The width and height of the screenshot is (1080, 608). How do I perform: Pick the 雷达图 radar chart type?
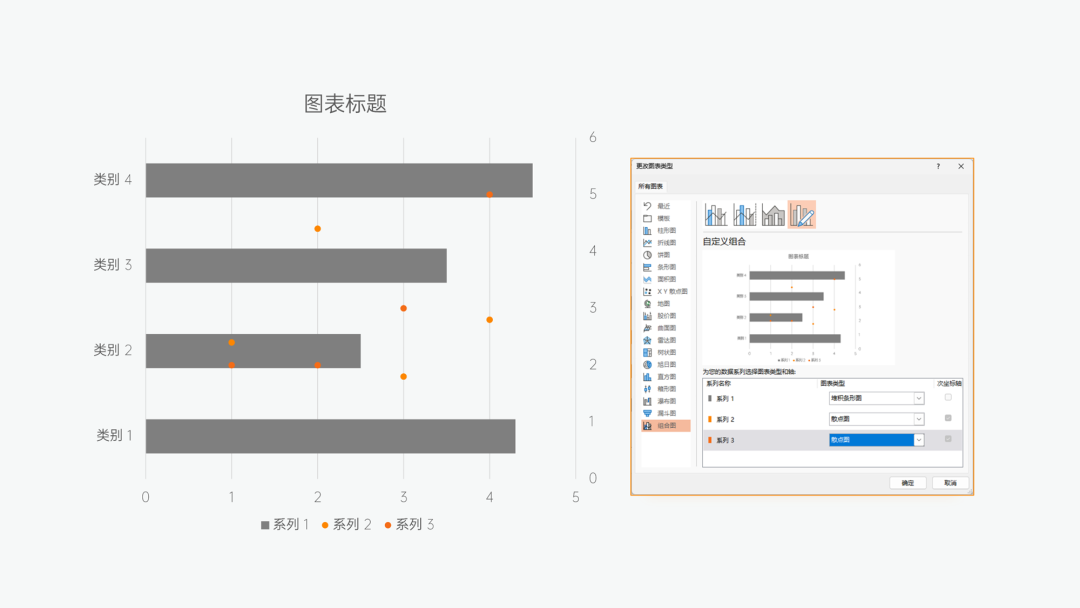click(665, 340)
